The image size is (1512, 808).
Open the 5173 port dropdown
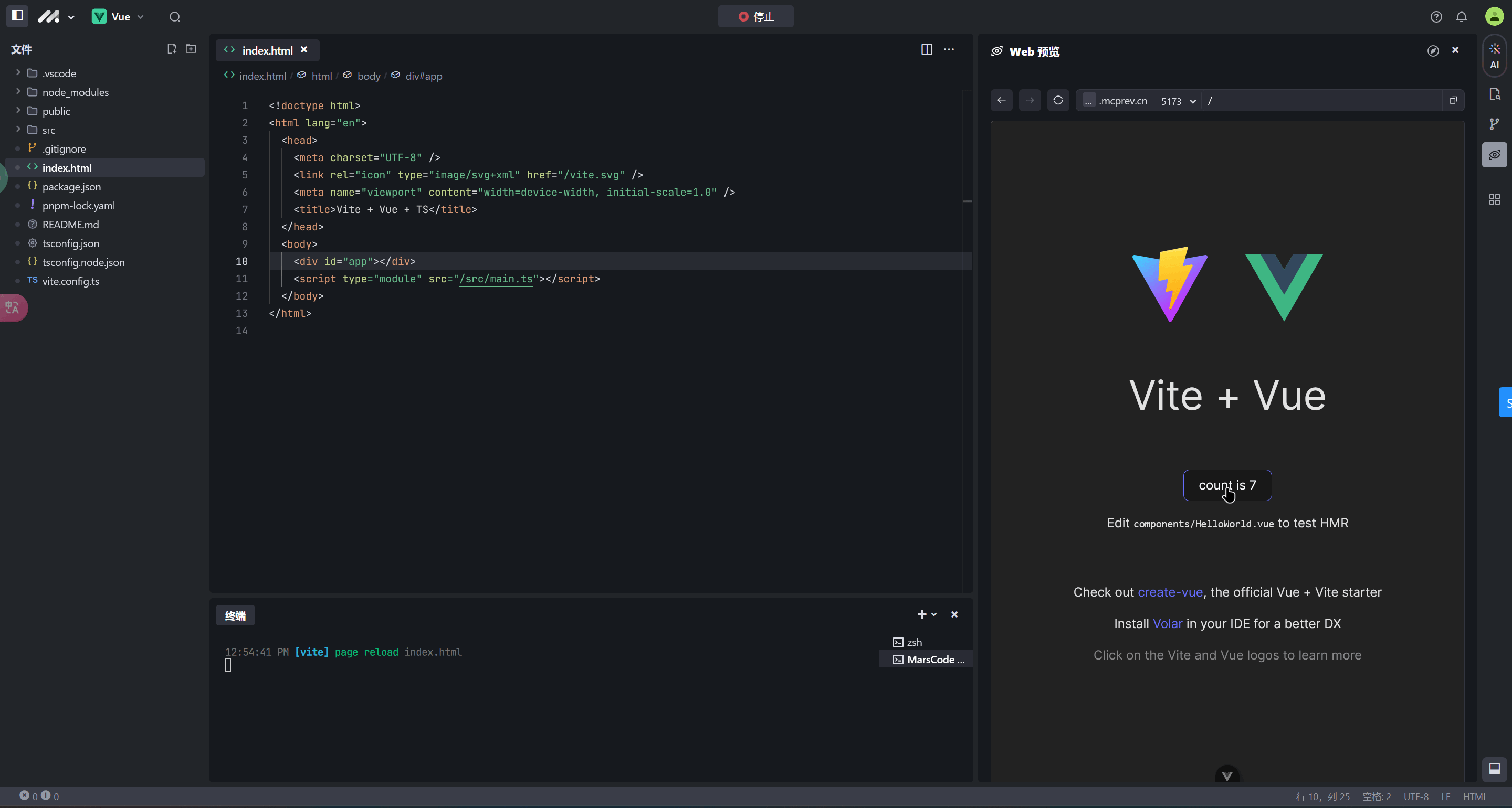[x=1178, y=101]
